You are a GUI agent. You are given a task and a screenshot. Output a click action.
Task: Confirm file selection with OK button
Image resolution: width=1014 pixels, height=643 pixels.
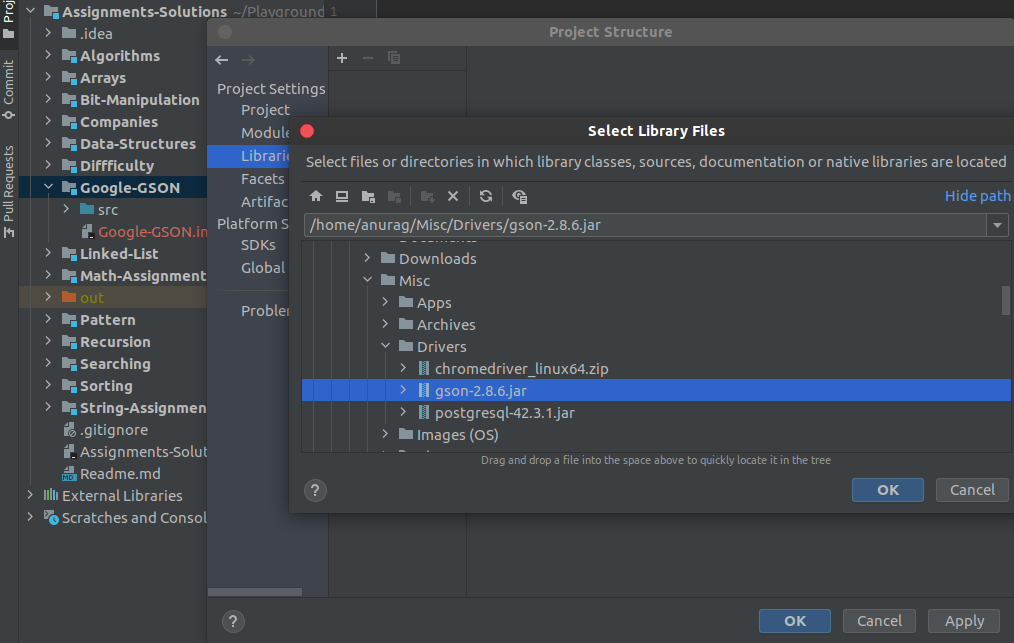(887, 490)
